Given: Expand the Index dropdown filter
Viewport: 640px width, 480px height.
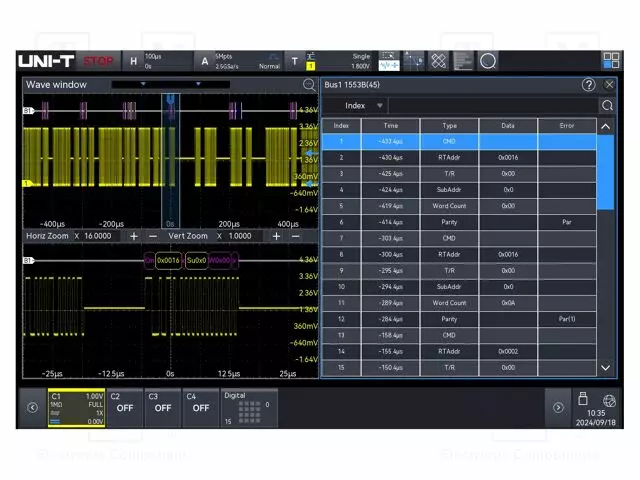Looking at the screenshot, I should point(364,105).
